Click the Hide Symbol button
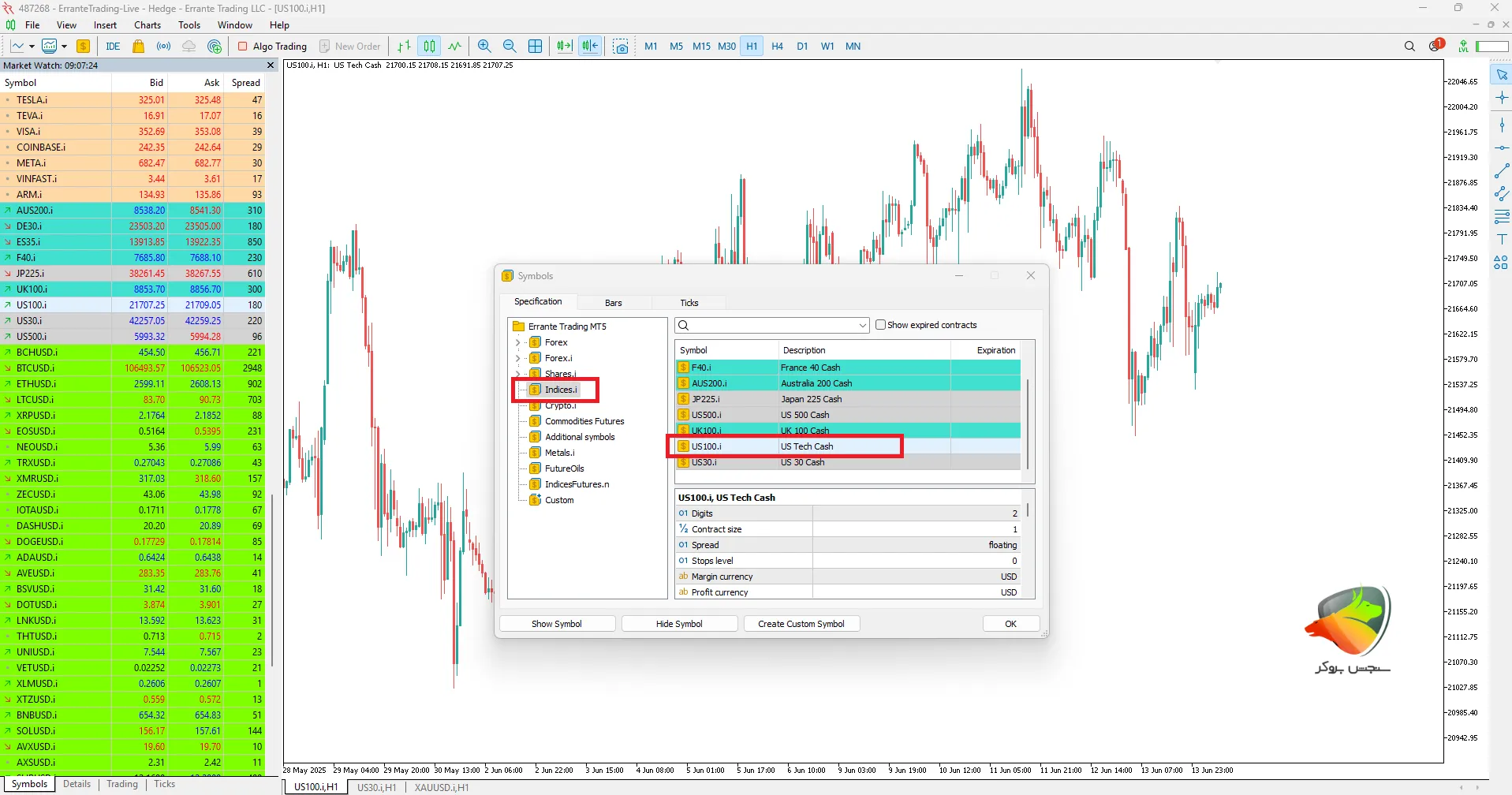 pos(678,624)
